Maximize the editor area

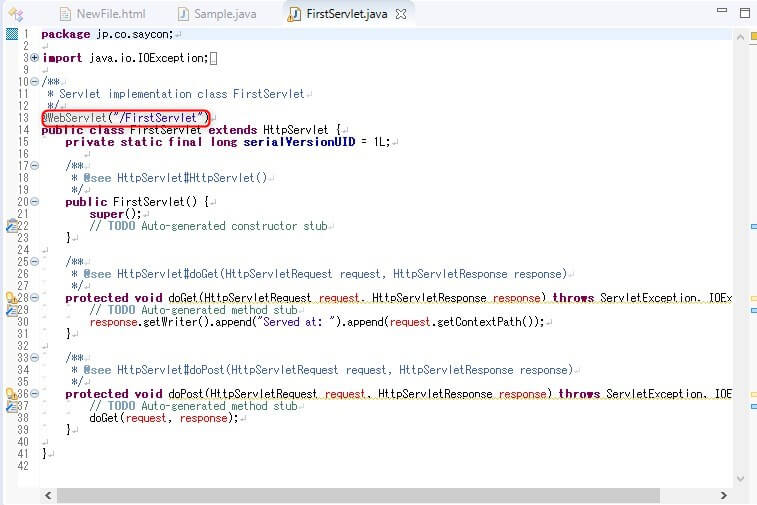tap(745, 13)
